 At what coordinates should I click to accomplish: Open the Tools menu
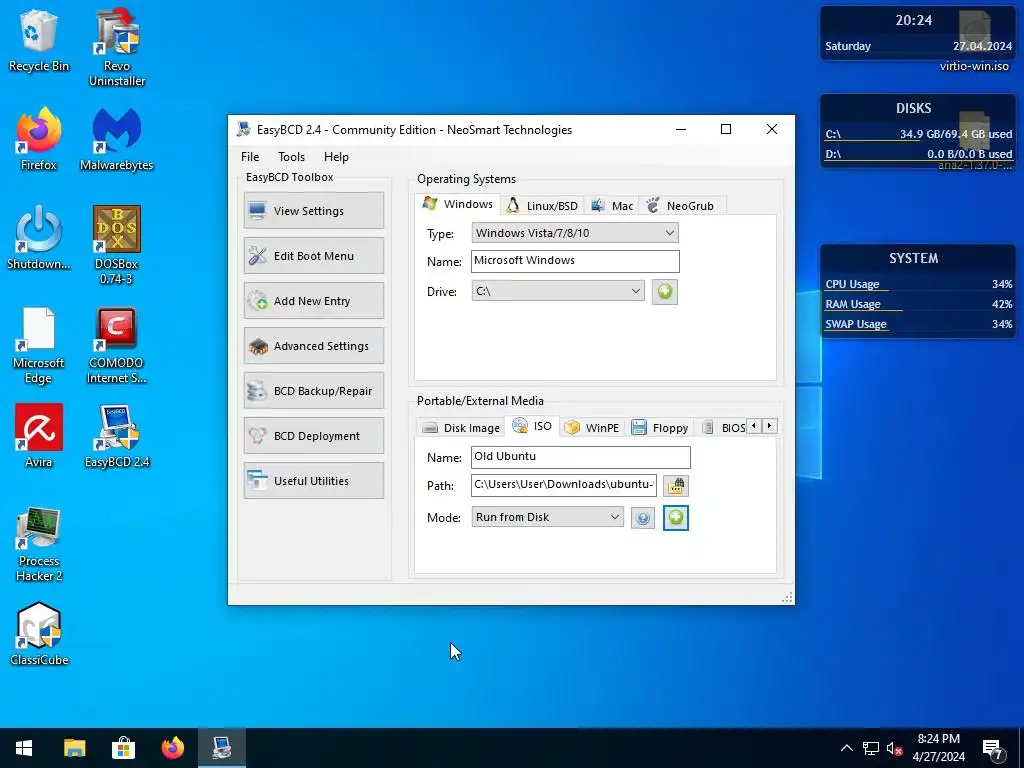[x=291, y=157]
